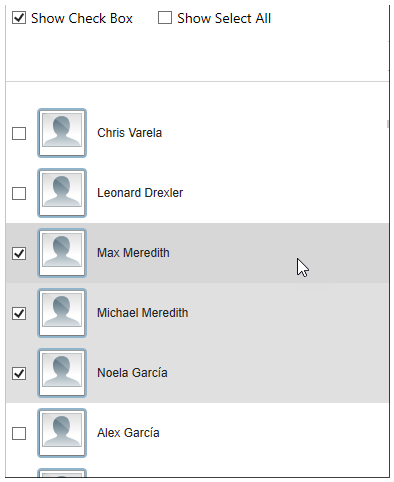Click the Alex García name text

(x=128, y=433)
